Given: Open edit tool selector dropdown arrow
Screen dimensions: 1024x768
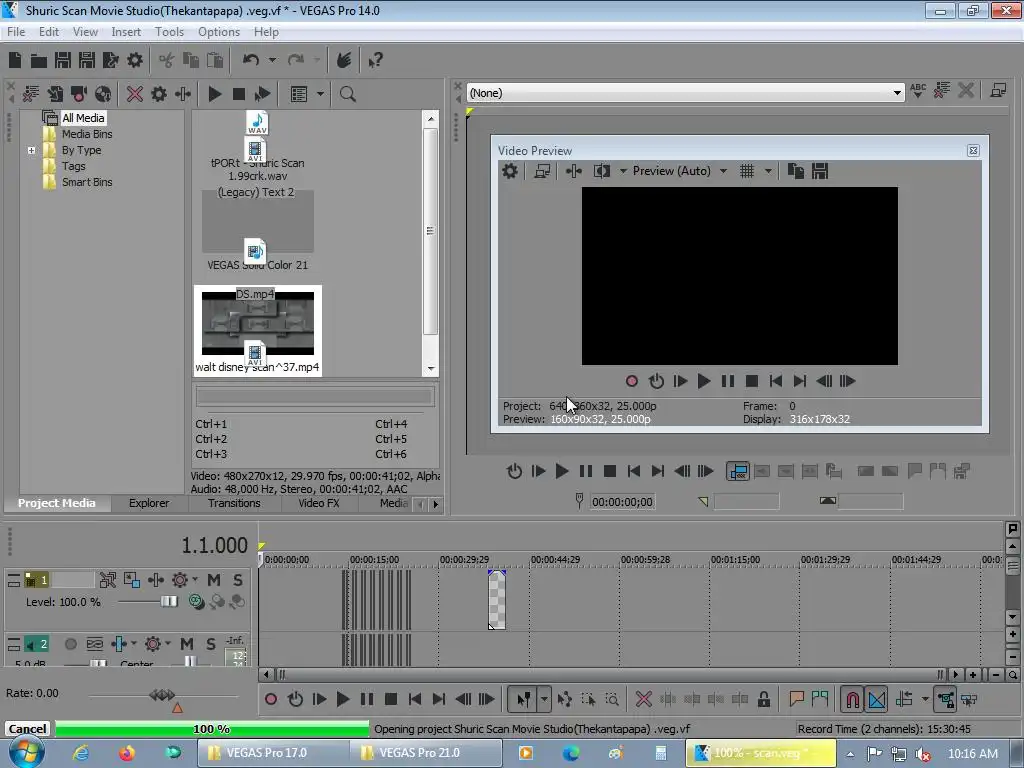Looking at the screenshot, I should (x=544, y=699).
